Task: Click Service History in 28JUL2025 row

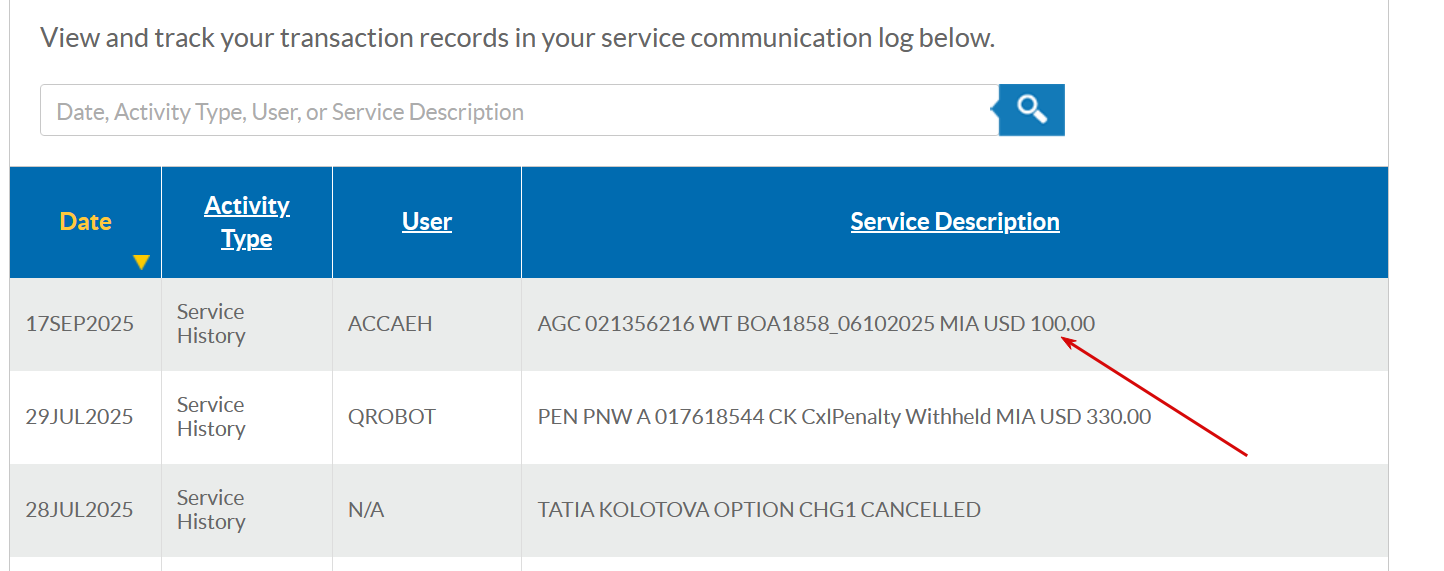Action: tap(211, 510)
